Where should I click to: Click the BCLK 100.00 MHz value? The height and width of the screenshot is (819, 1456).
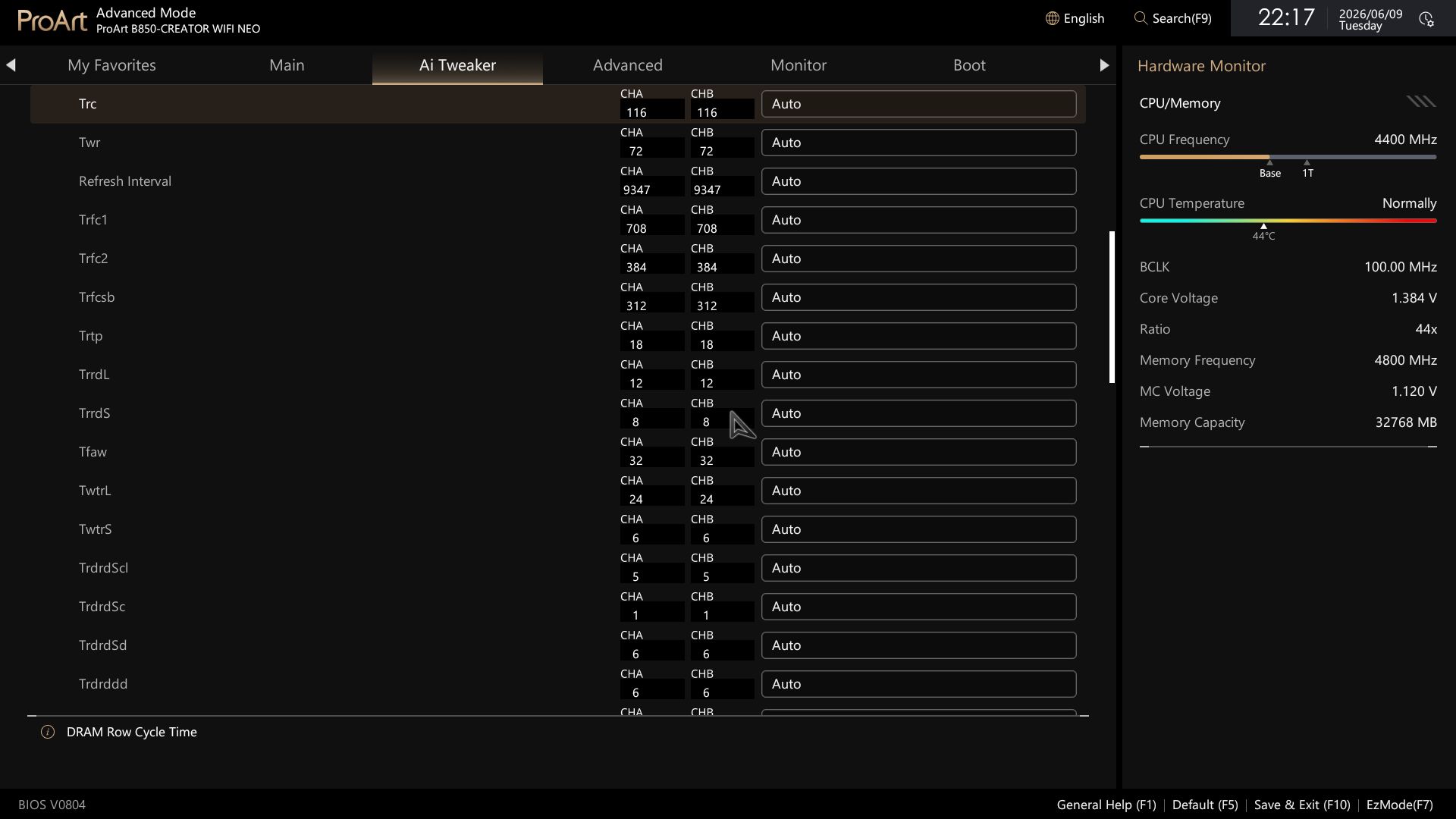tap(1400, 267)
